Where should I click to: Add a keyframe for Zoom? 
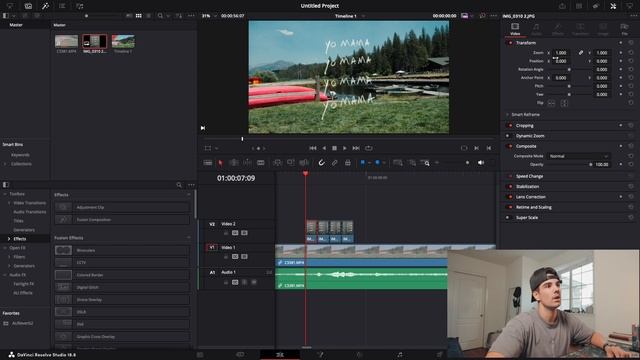[x=621, y=53]
